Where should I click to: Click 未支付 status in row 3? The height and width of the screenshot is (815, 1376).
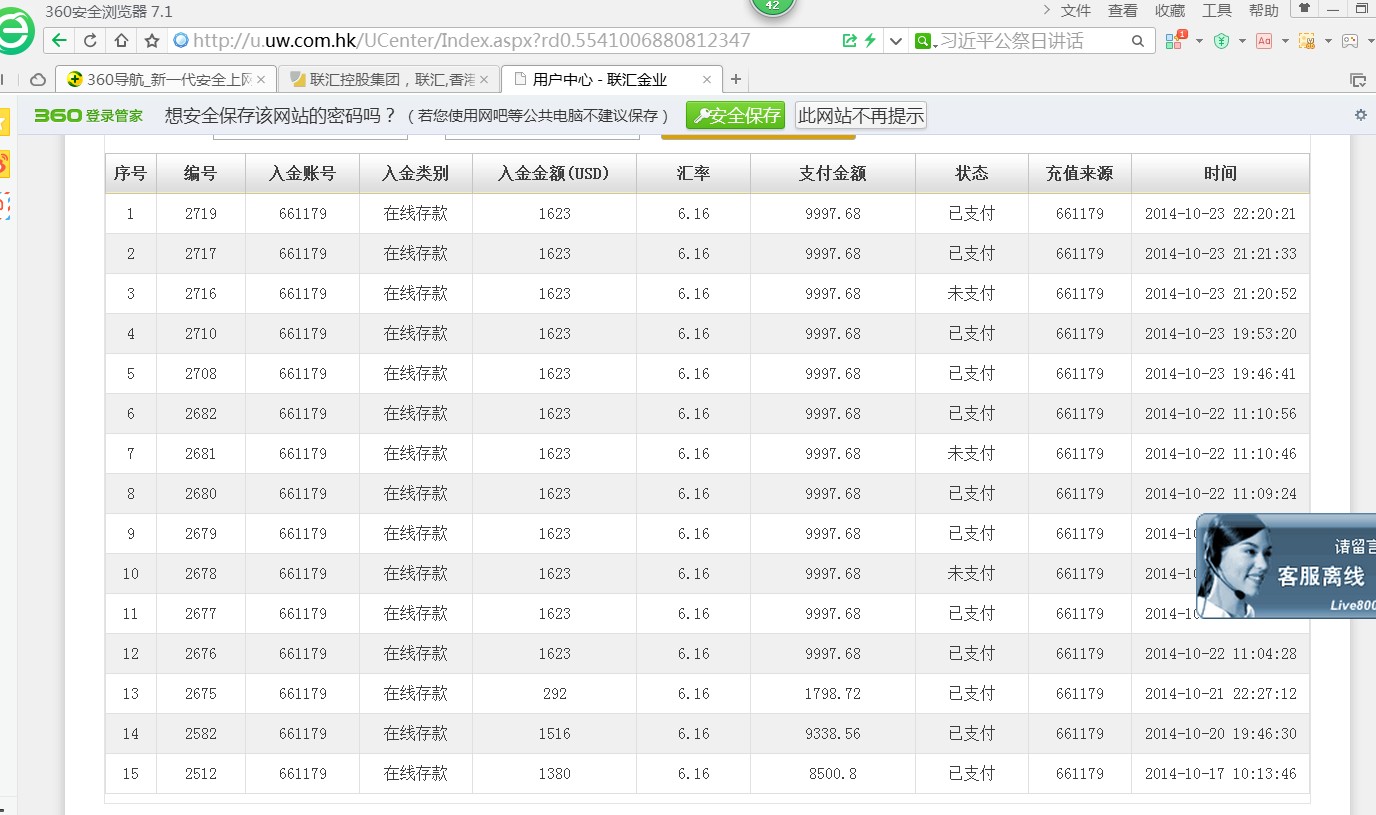point(972,293)
